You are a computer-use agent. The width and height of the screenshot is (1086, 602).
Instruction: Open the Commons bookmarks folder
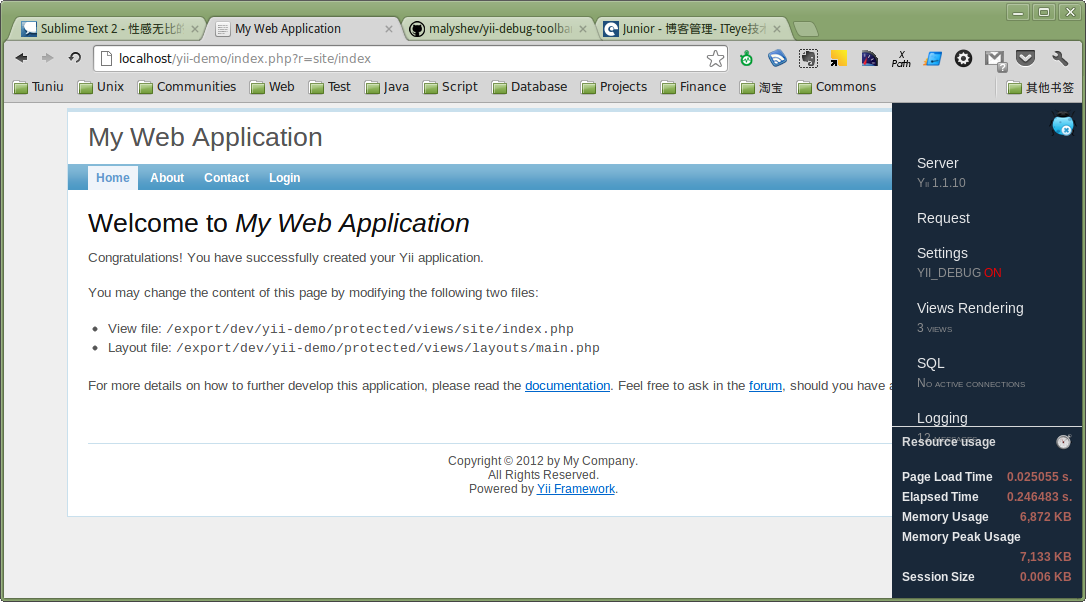click(x=837, y=87)
